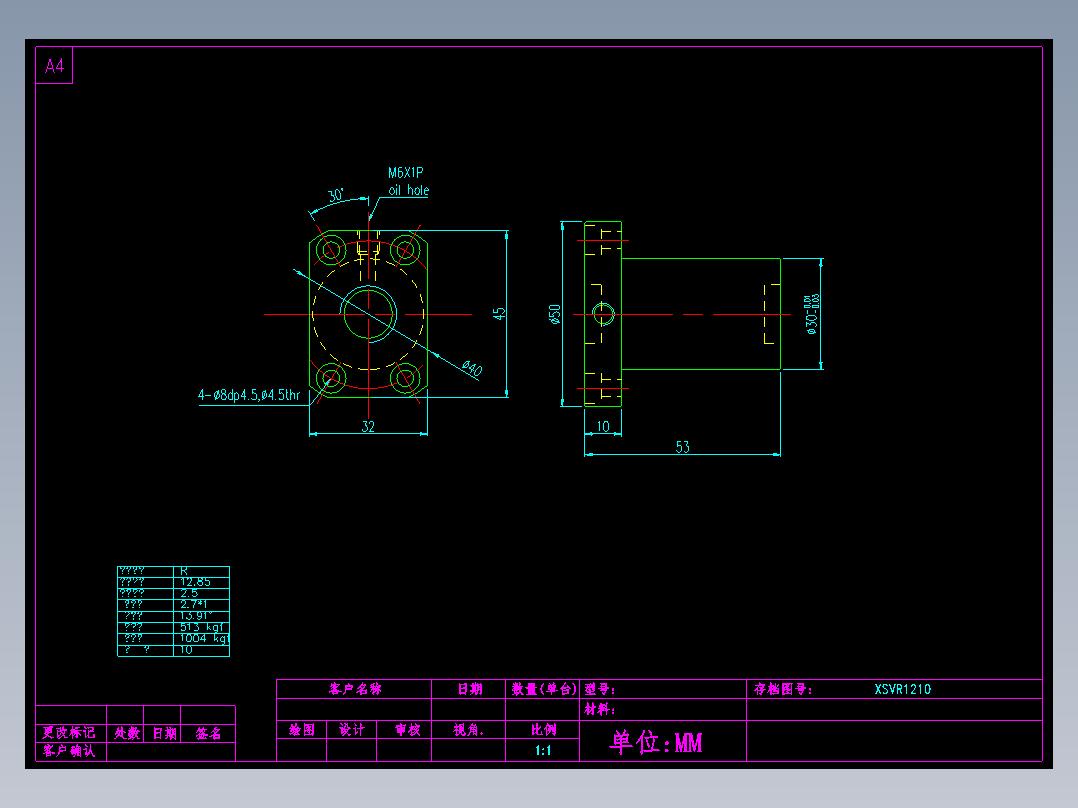Select the 更改标记 revision label
This screenshot has width=1078, height=808.
click(69, 733)
